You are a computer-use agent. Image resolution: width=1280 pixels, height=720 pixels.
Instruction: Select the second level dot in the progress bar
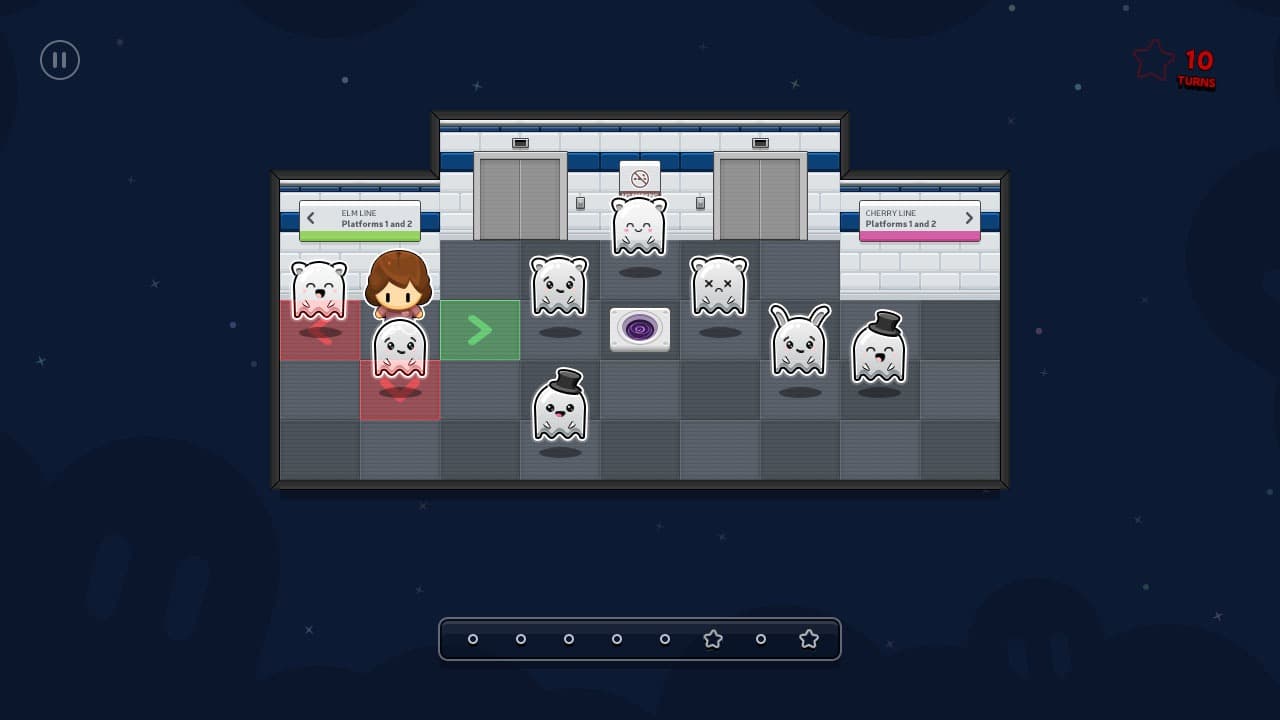pyautogui.click(x=521, y=639)
